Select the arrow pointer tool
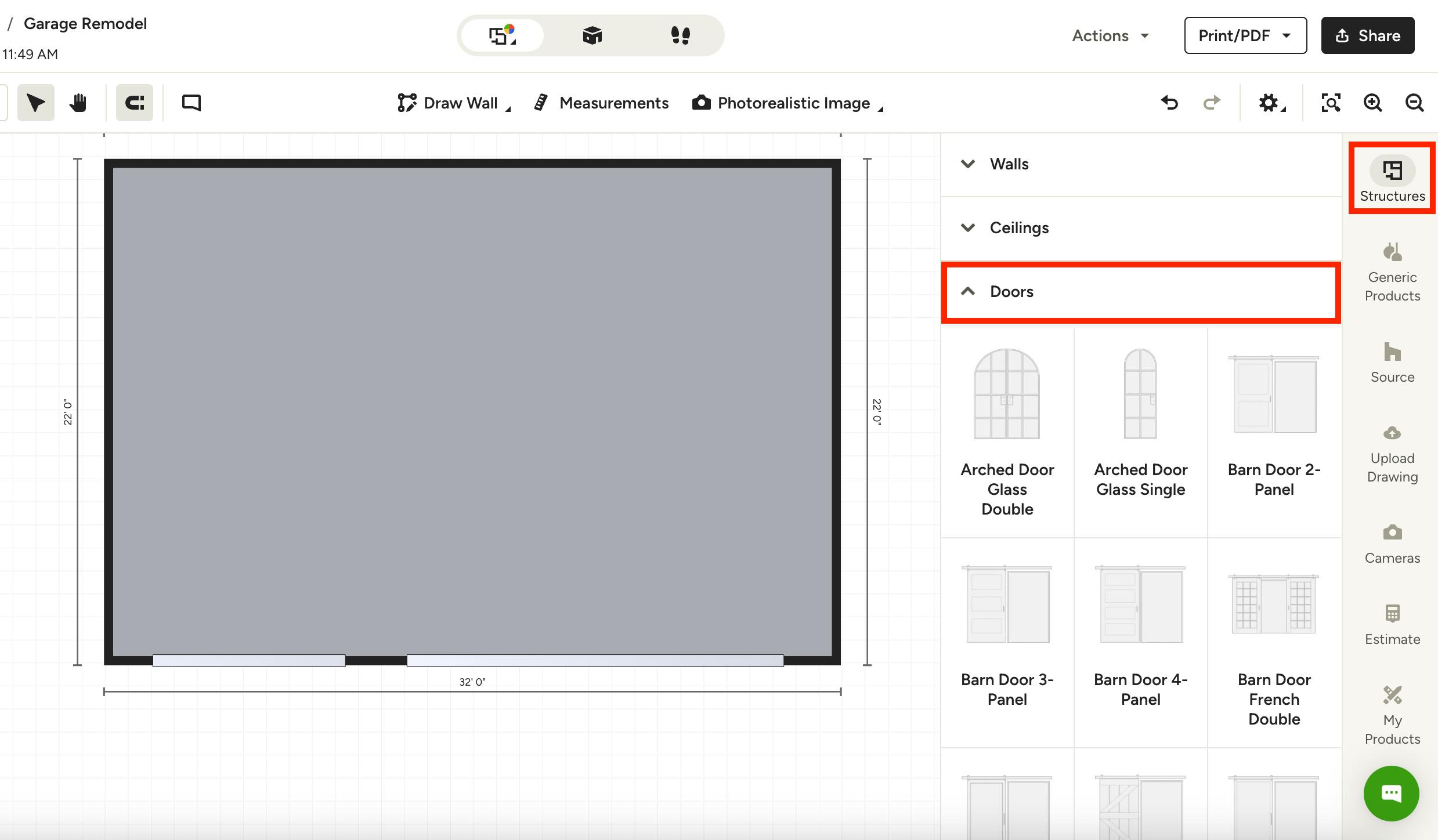Viewport: 1438px width, 840px height. (x=36, y=103)
